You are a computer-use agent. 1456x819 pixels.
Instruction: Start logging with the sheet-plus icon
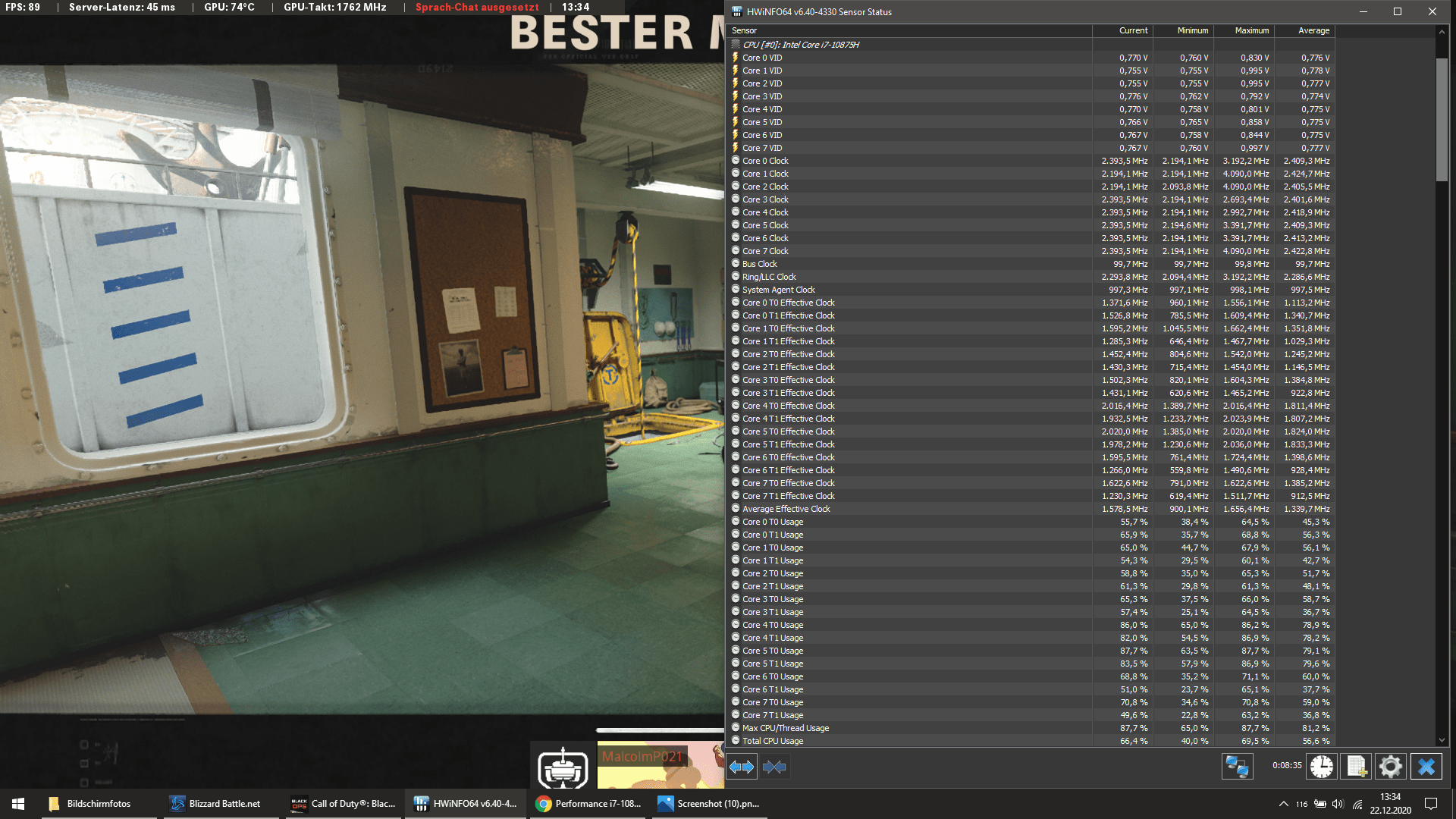point(1357,767)
